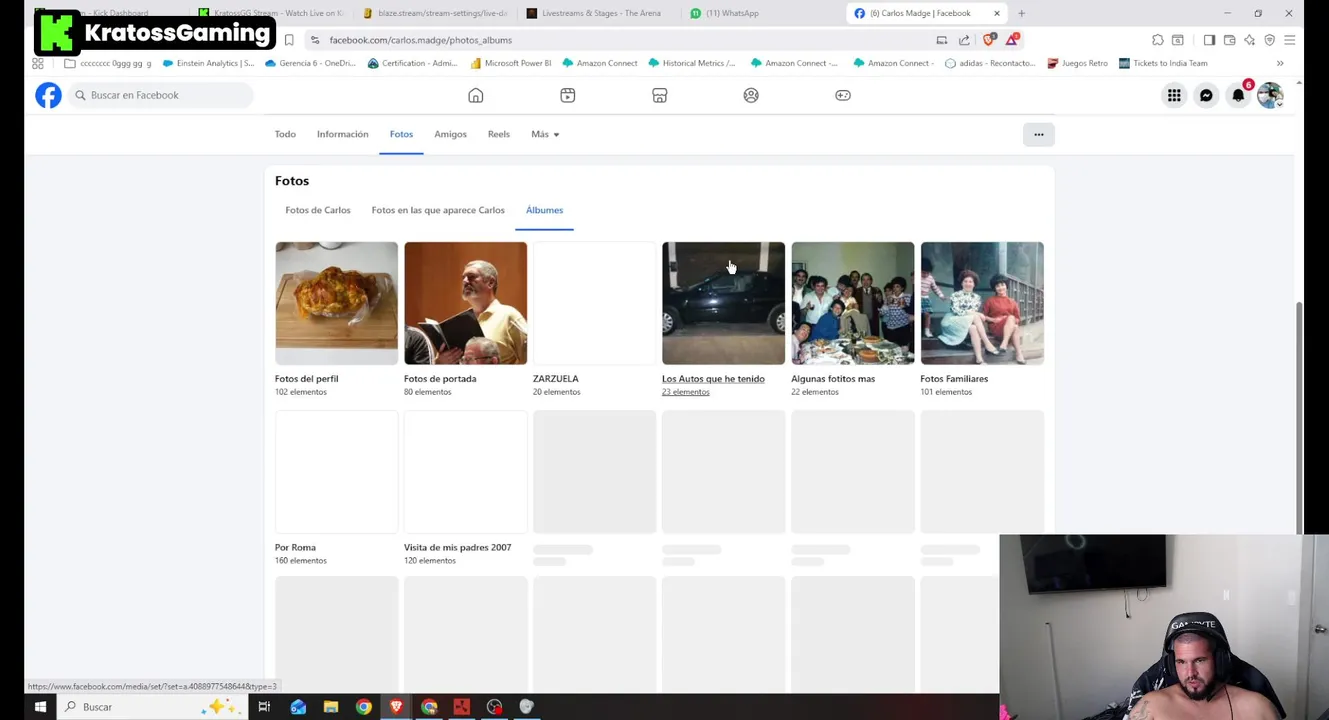Open Visita de mis padres 2007 album
Viewport: 1329px width, 720px height.
pos(458,548)
